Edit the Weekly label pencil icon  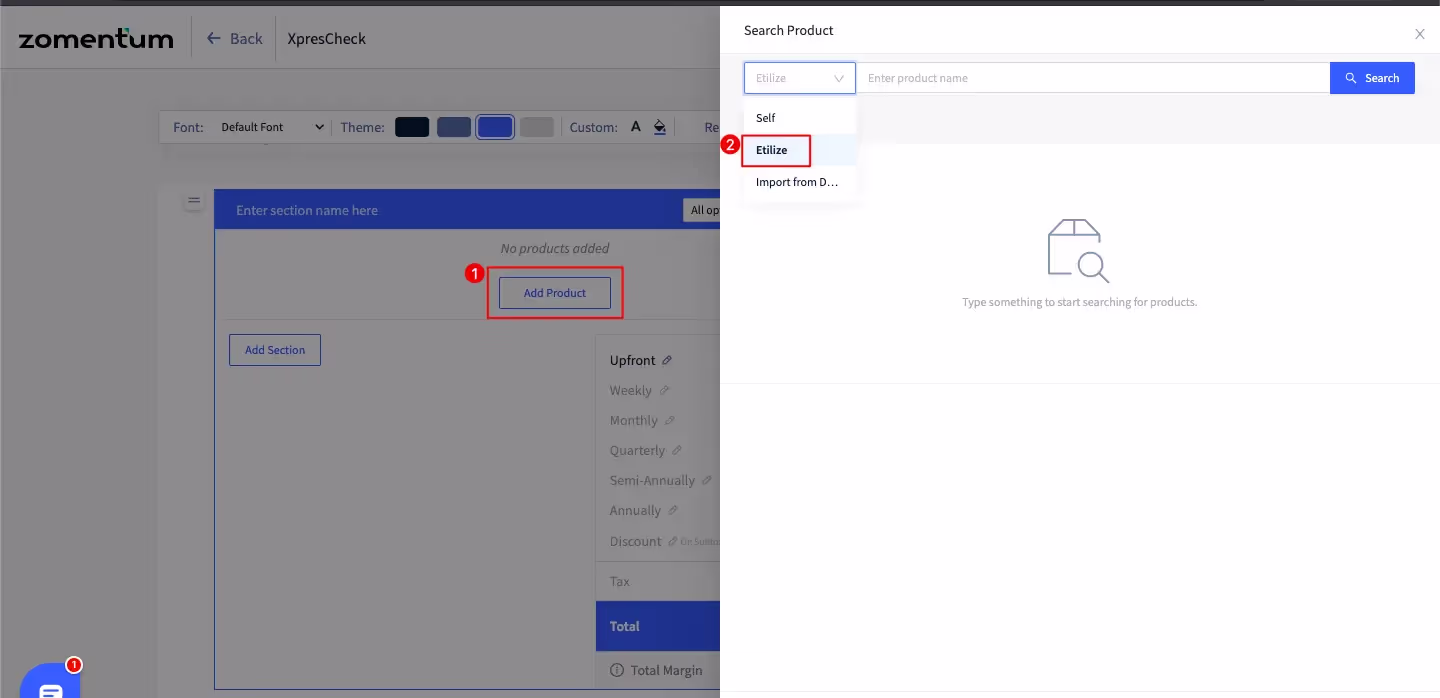tap(664, 390)
